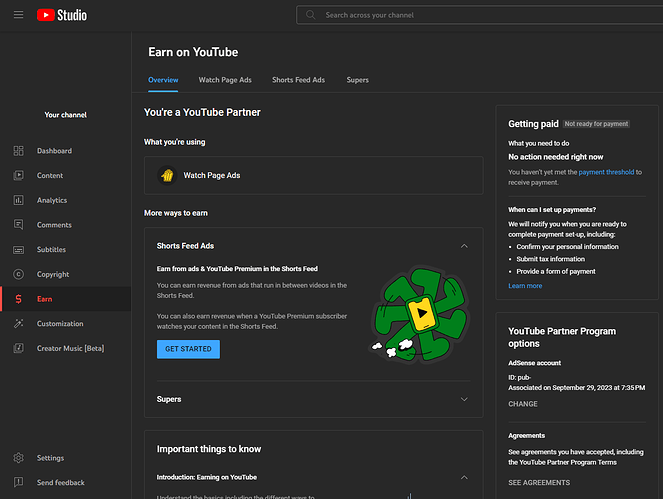Screen dimensions: 663x499
Task: Click the Important things to know heading
Action: coord(209,449)
